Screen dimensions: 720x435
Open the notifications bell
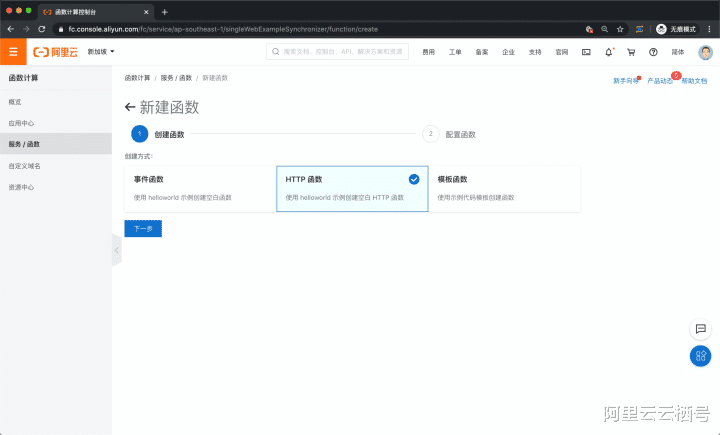tap(608, 52)
